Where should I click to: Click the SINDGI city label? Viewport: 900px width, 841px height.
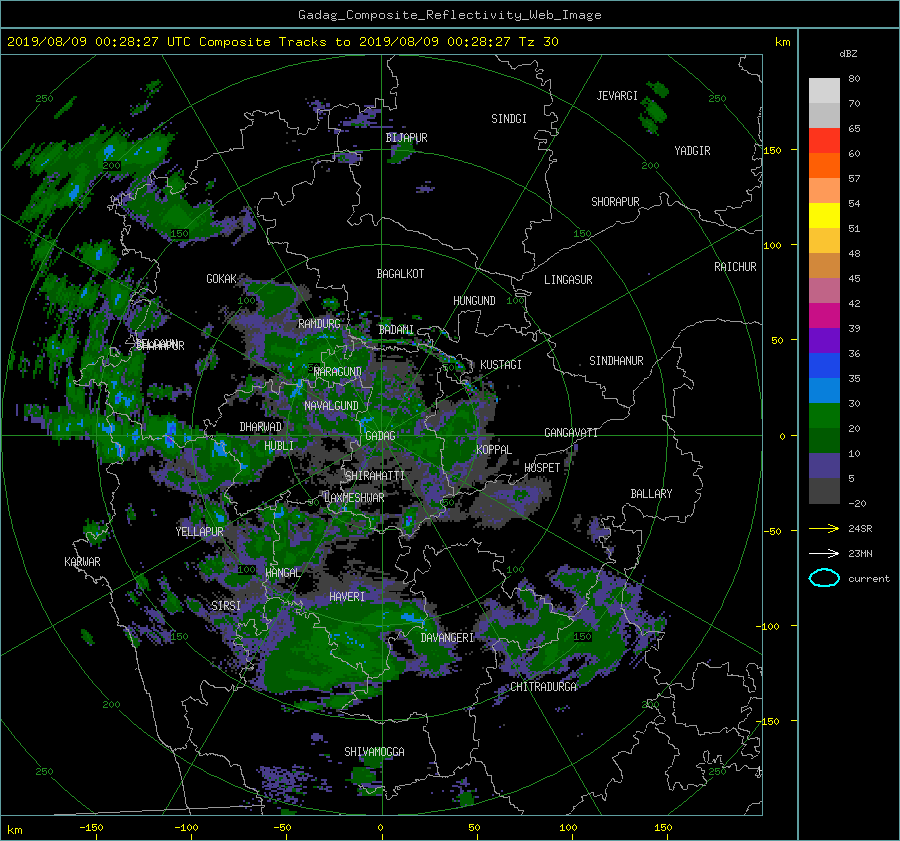coord(509,119)
